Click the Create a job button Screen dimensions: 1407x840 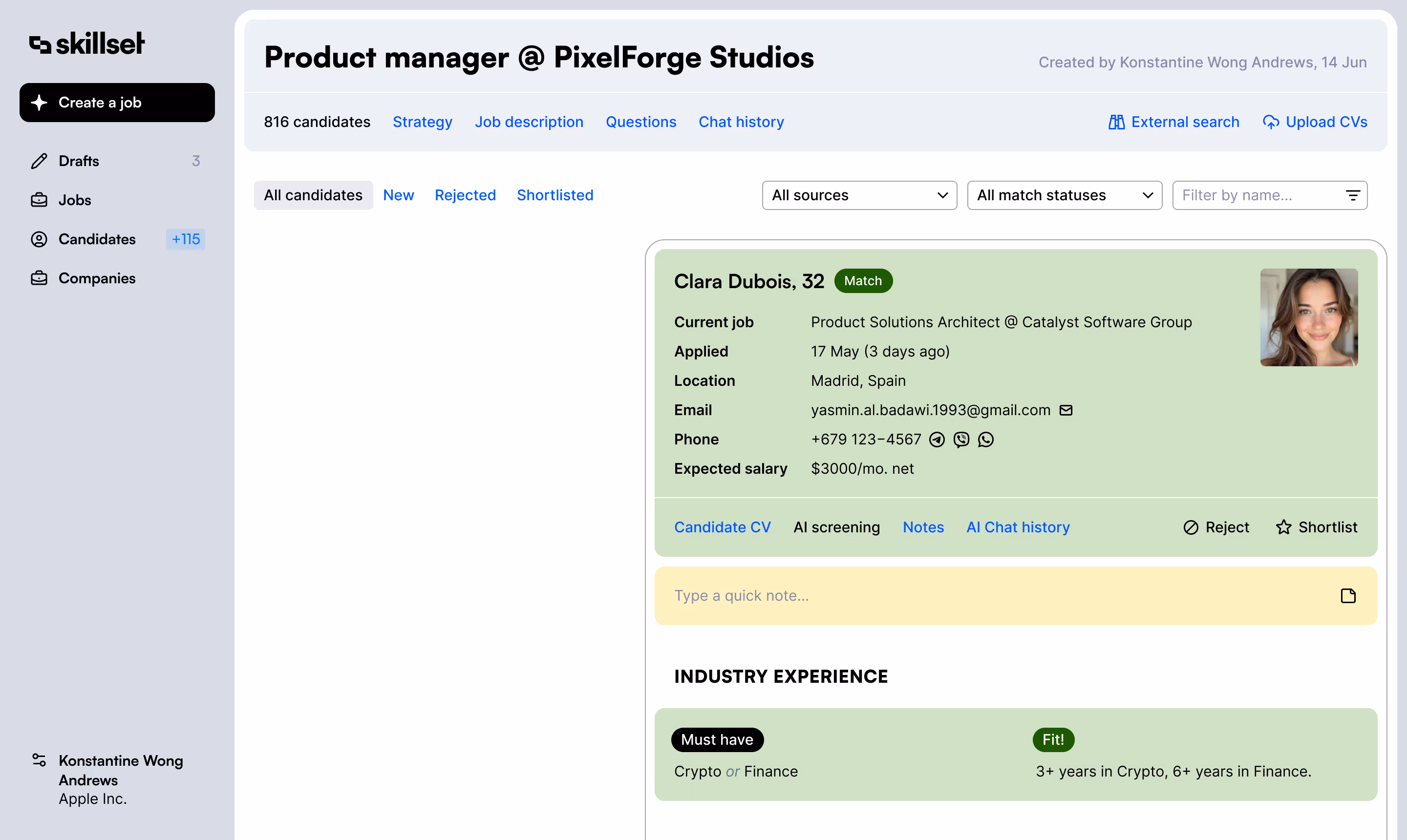point(117,103)
